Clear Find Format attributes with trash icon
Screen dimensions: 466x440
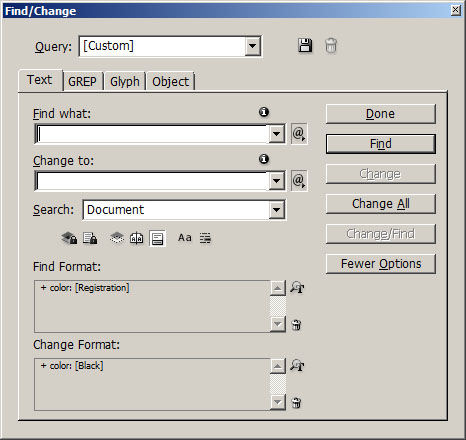tap(296, 325)
